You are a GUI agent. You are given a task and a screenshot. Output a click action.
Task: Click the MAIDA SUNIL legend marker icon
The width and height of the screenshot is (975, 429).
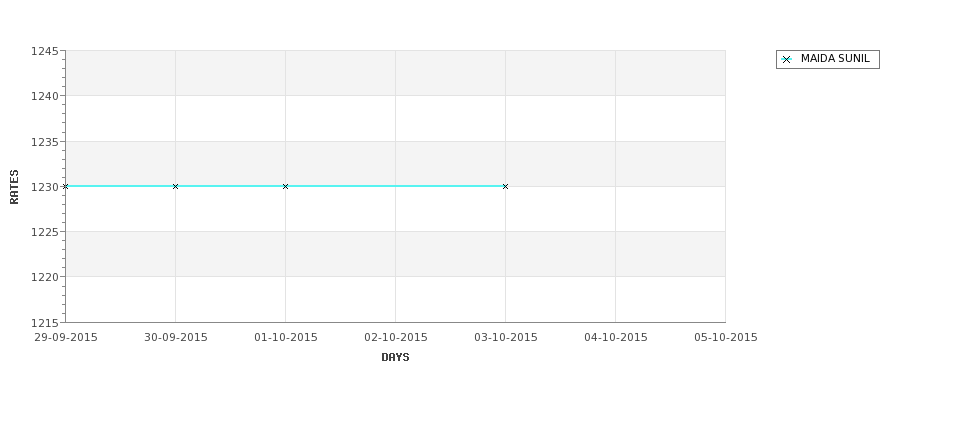click(x=787, y=60)
